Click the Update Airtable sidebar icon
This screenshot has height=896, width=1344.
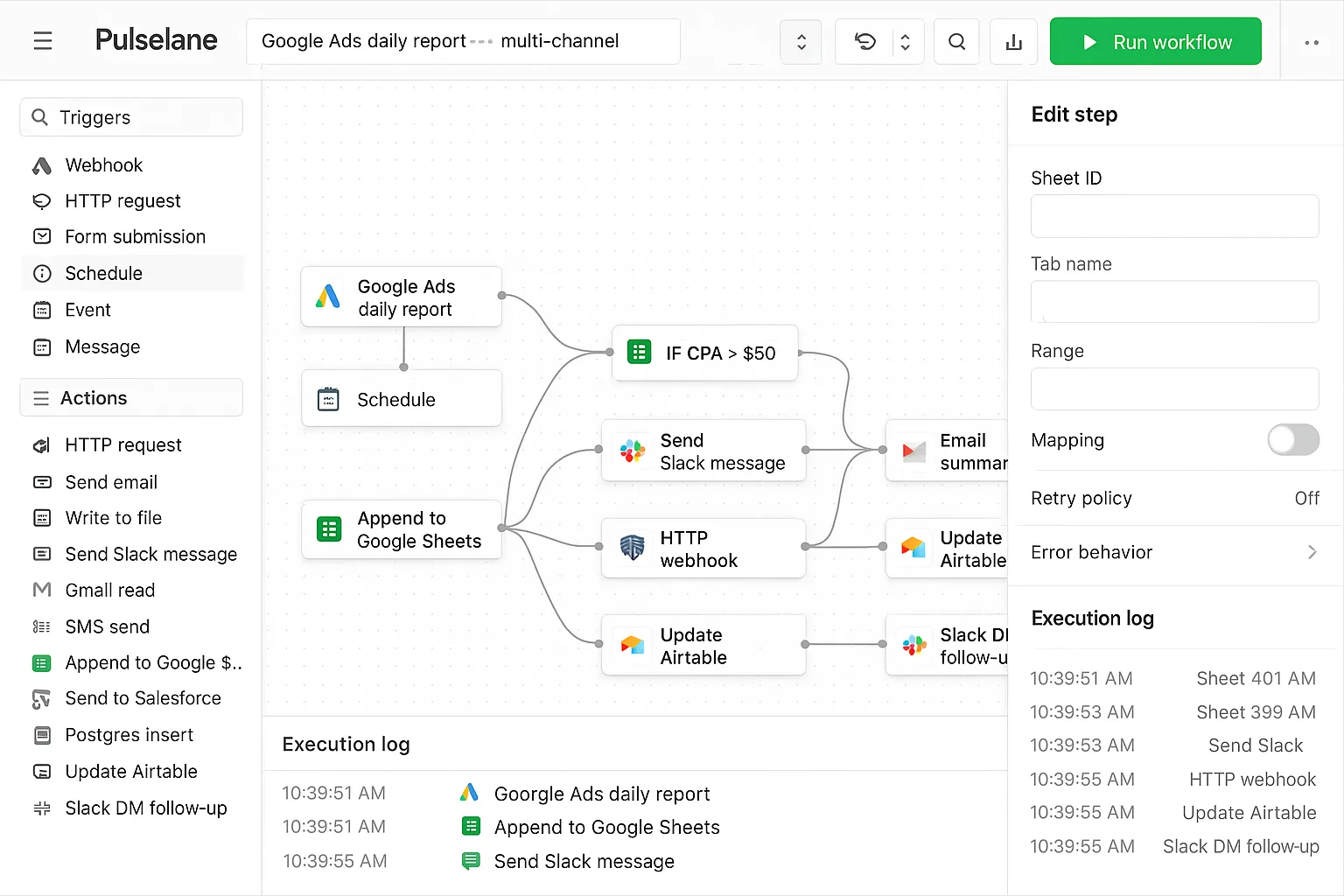(x=42, y=772)
